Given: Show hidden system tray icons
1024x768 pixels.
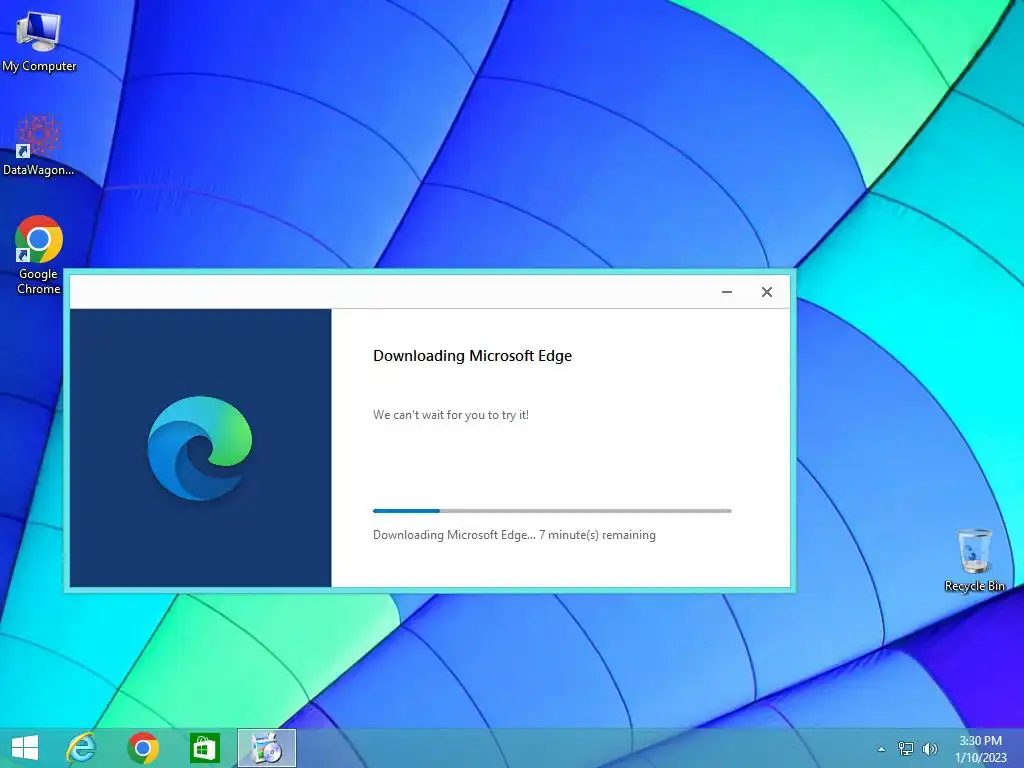Looking at the screenshot, I should (x=882, y=749).
